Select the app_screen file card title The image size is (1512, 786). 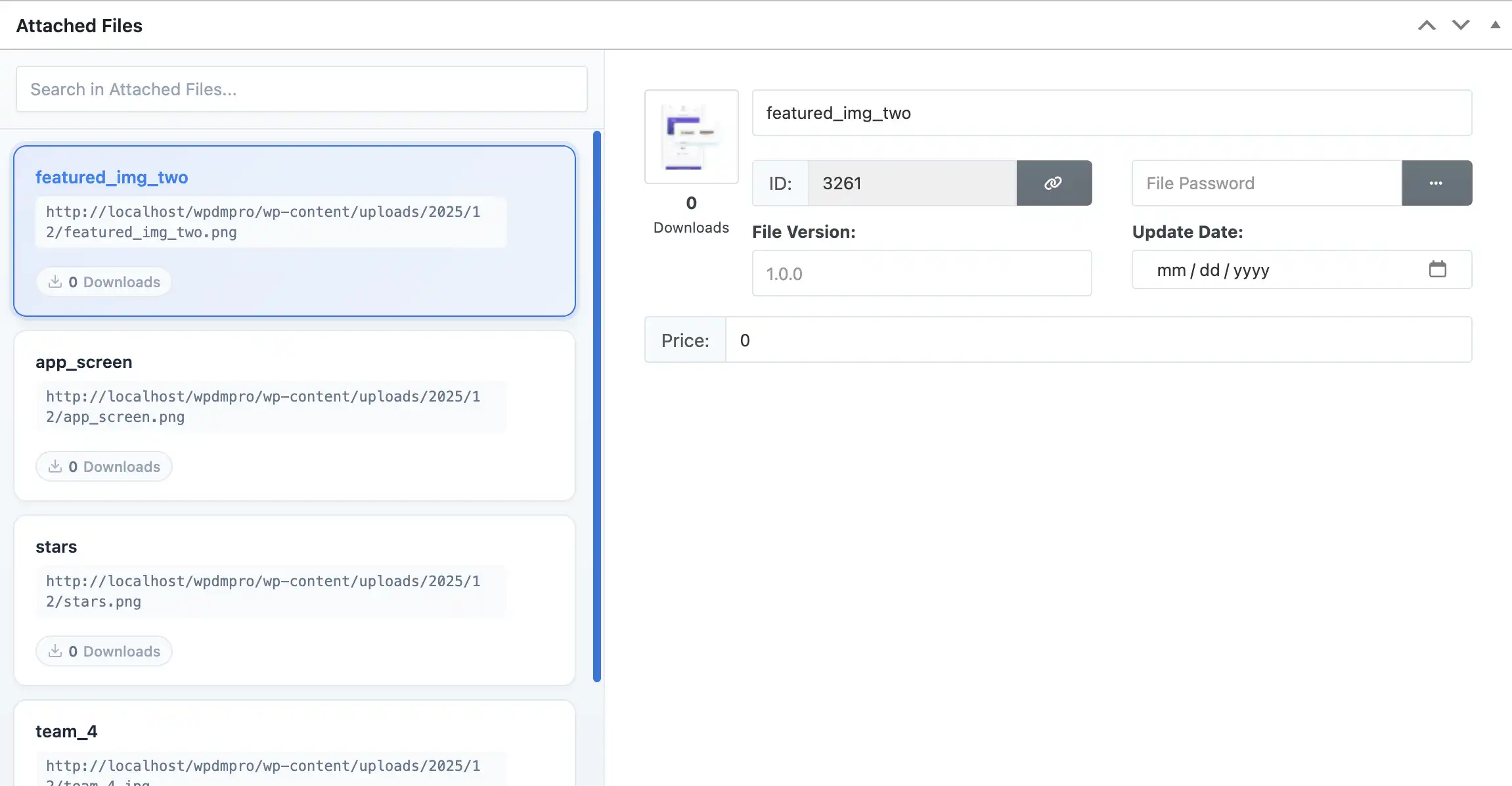84,362
